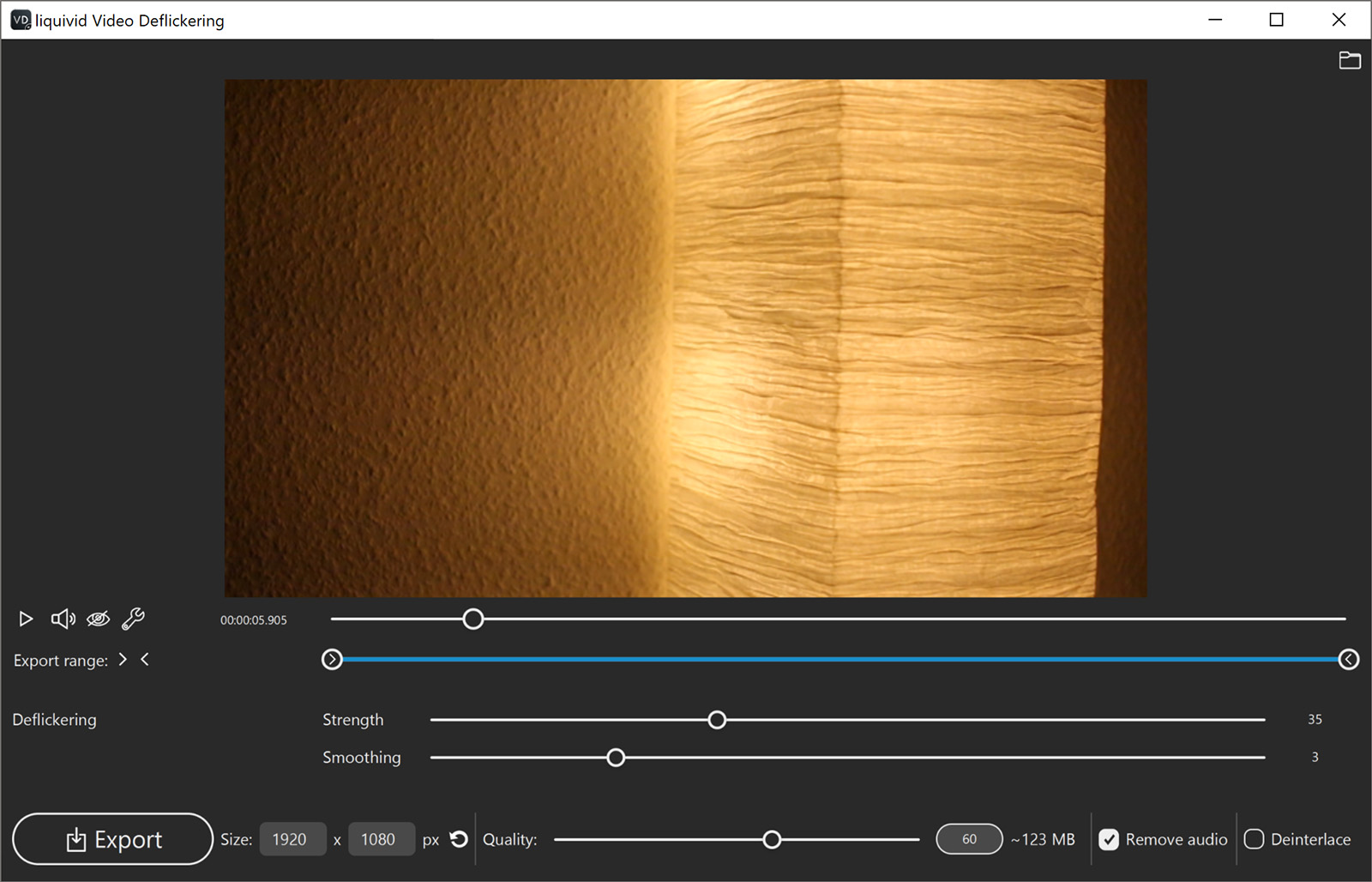
Task: Click the width field showing 1920
Action: pyautogui.click(x=292, y=839)
